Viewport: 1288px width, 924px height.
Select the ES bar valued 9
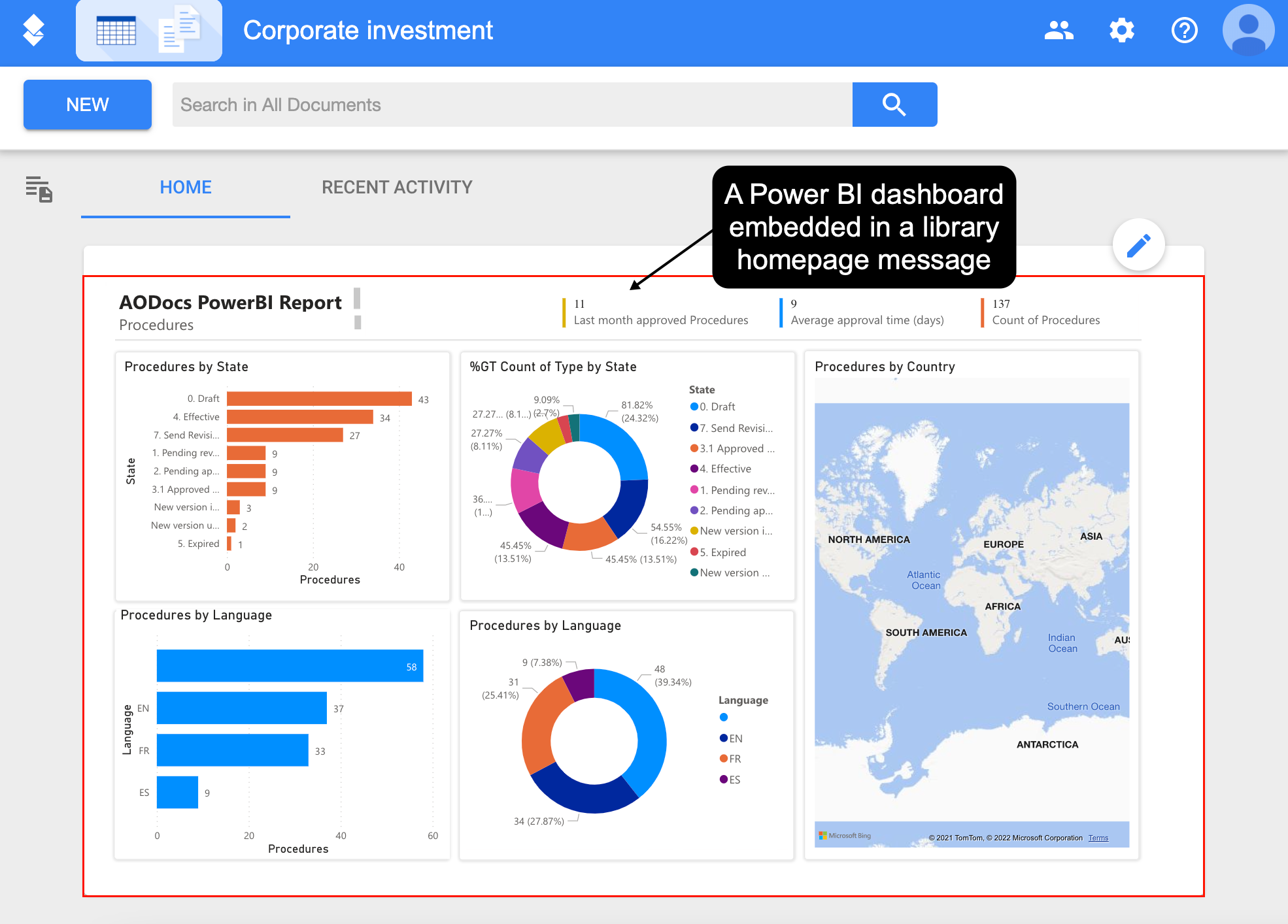pos(177,793)
